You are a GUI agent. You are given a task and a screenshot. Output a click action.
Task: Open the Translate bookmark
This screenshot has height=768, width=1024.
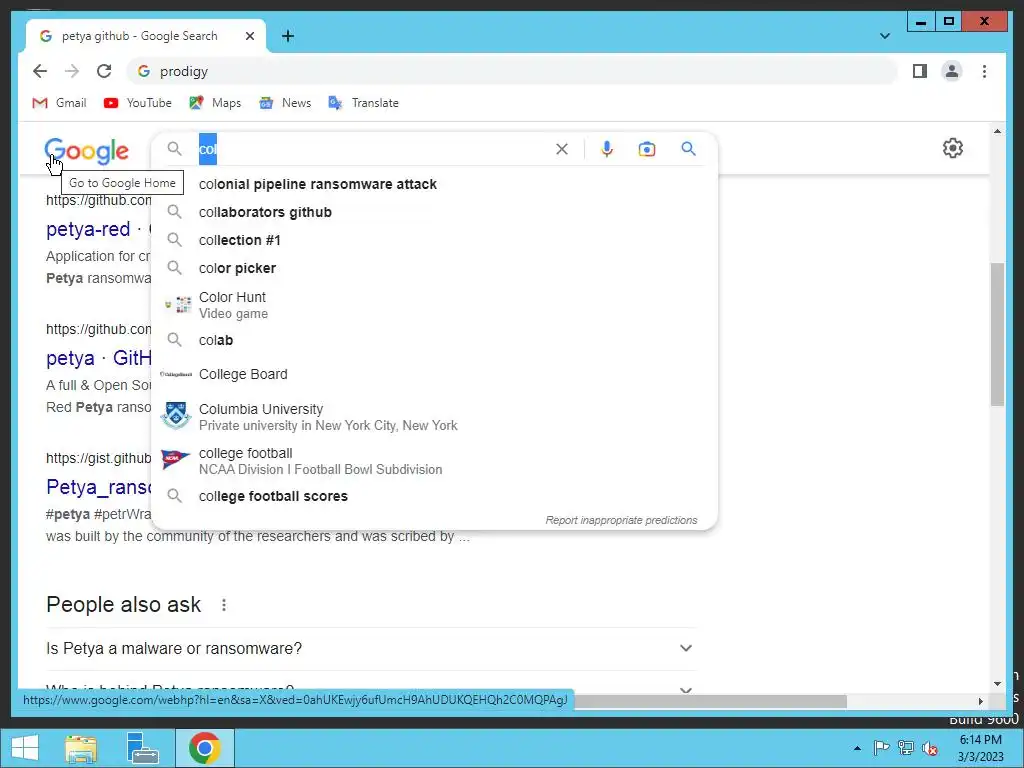363,103
